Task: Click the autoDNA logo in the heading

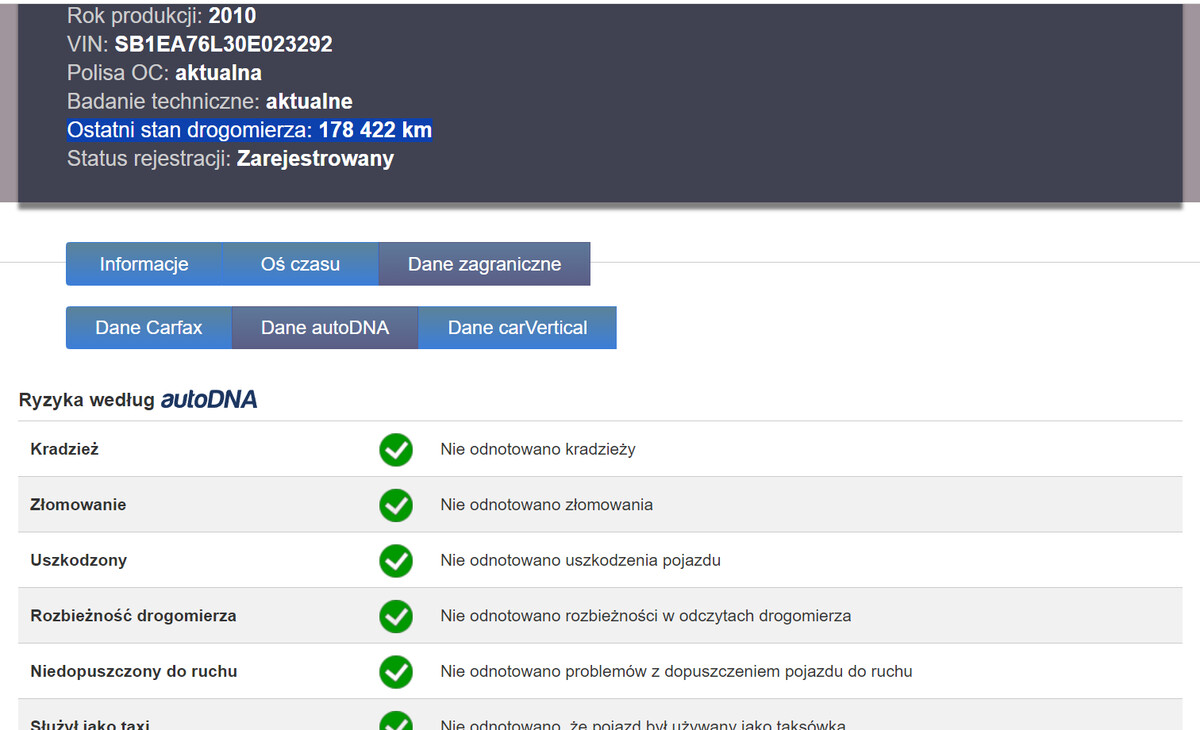Action: click(x=209, y=400)
